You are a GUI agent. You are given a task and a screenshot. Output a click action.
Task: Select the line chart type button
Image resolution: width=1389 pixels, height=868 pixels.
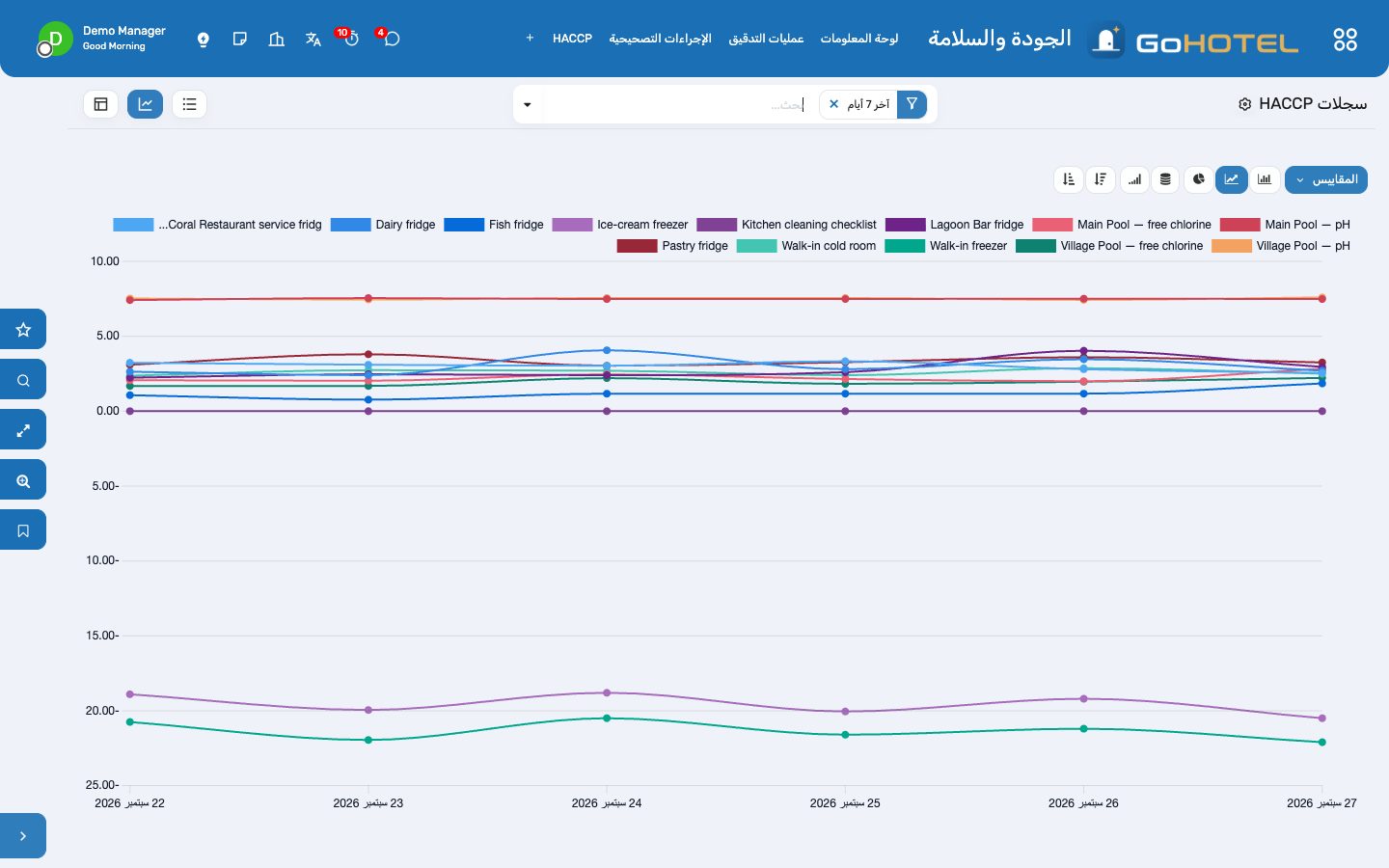(1232, 179)
